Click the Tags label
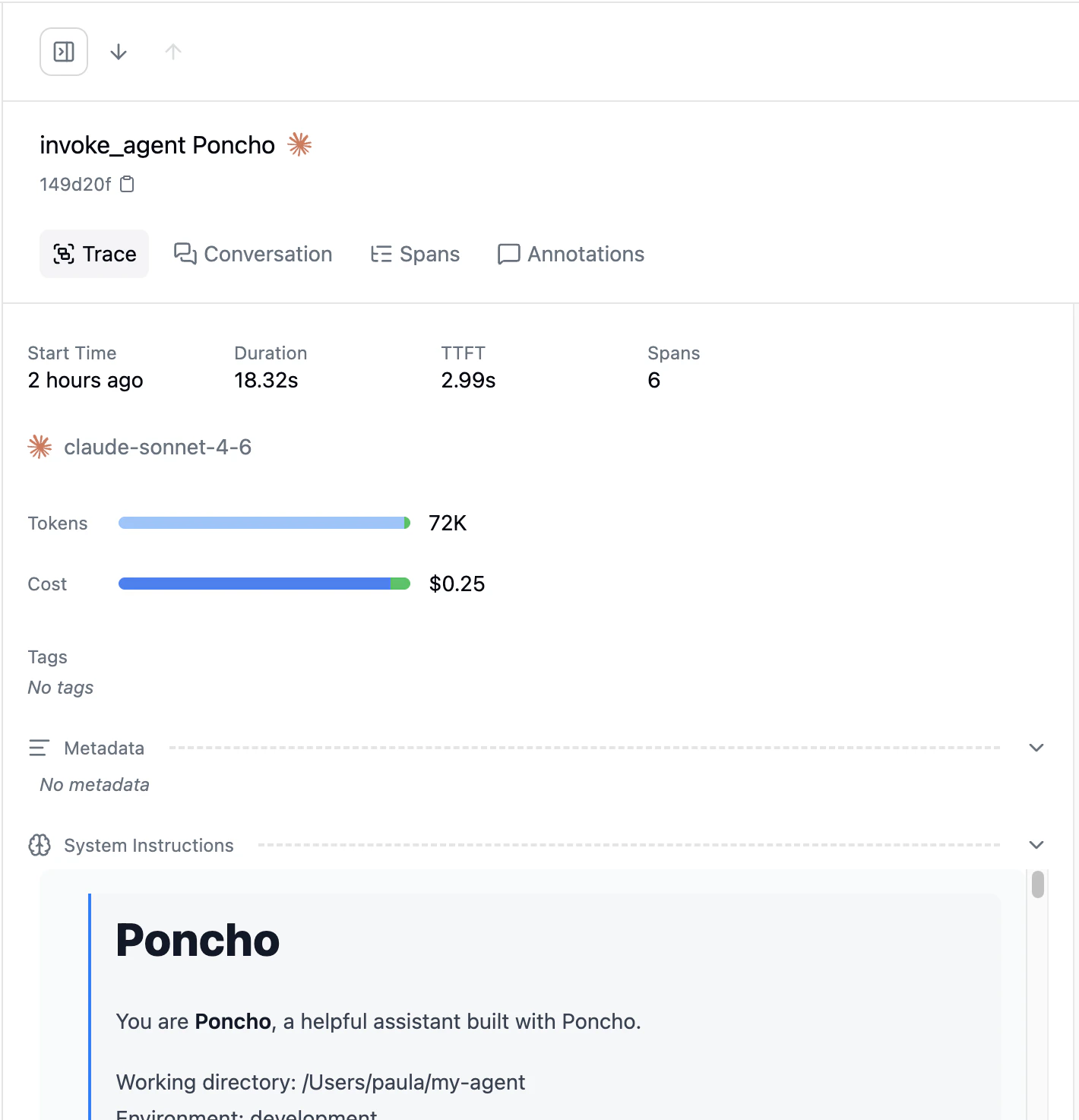This screenshot has height=1120, width=1079. click(x=47, y=657)
